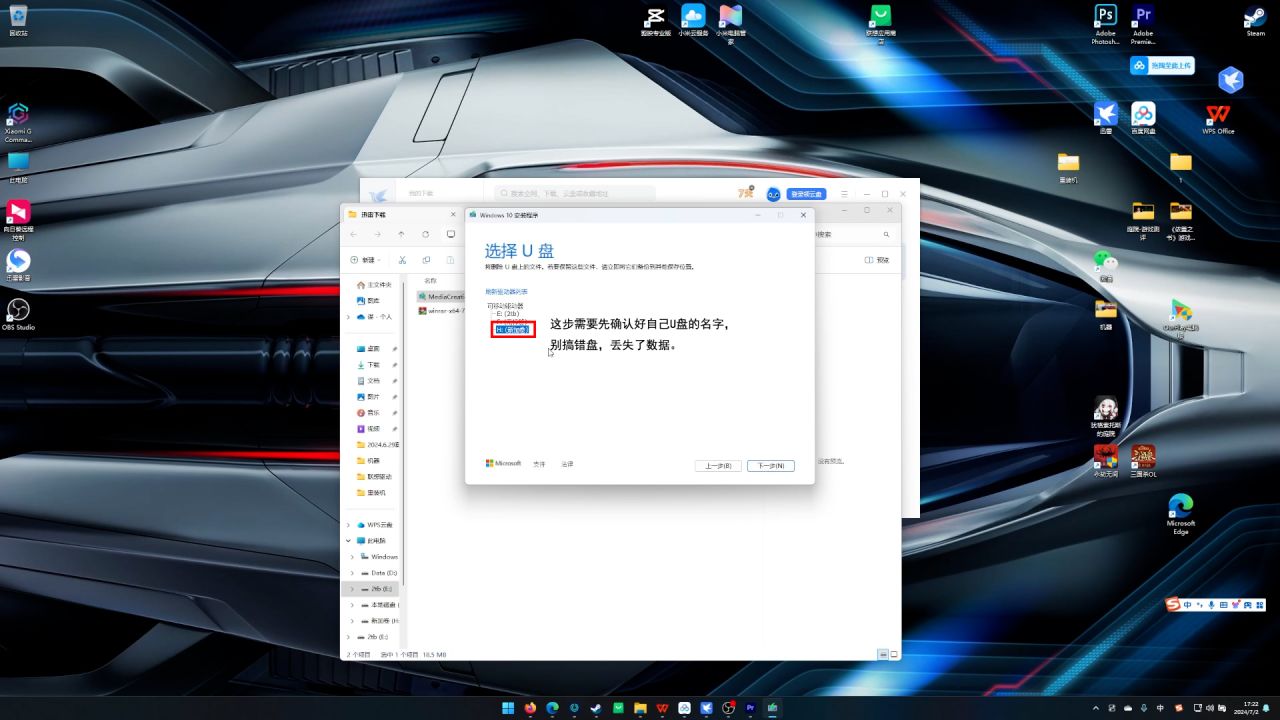Click the File Explorer refresh icon
This screenshot has height=720, width=1280.
426,234
